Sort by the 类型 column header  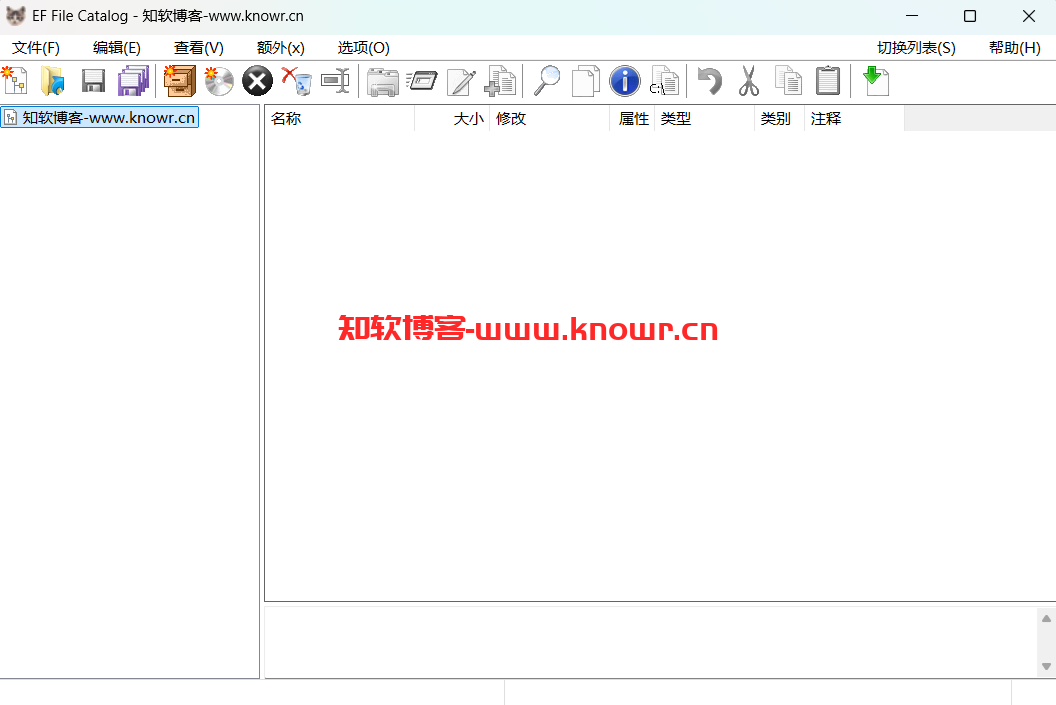[x=704, y=119]
